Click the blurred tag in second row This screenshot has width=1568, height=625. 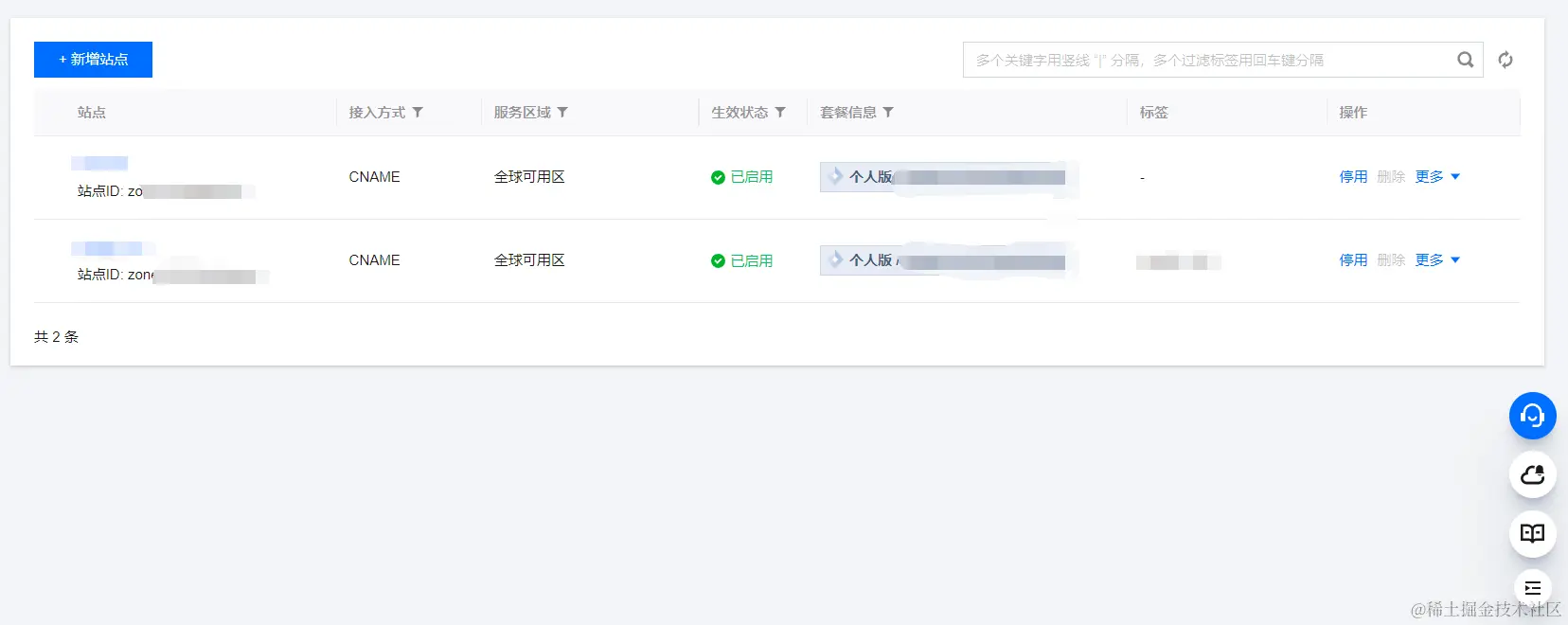[x=1178, y=262]
